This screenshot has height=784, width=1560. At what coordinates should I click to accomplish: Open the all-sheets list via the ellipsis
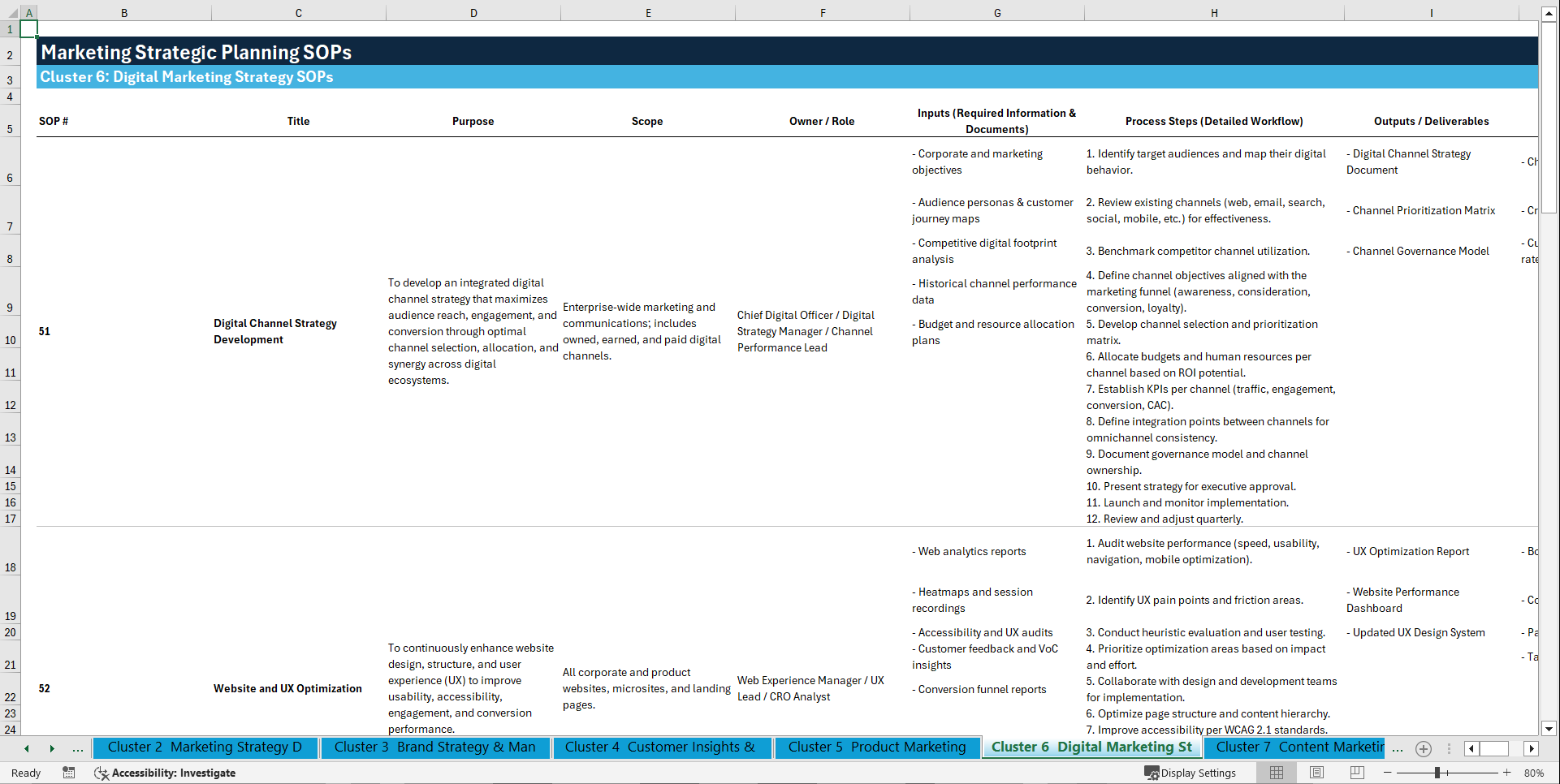[x=77, y=748]
